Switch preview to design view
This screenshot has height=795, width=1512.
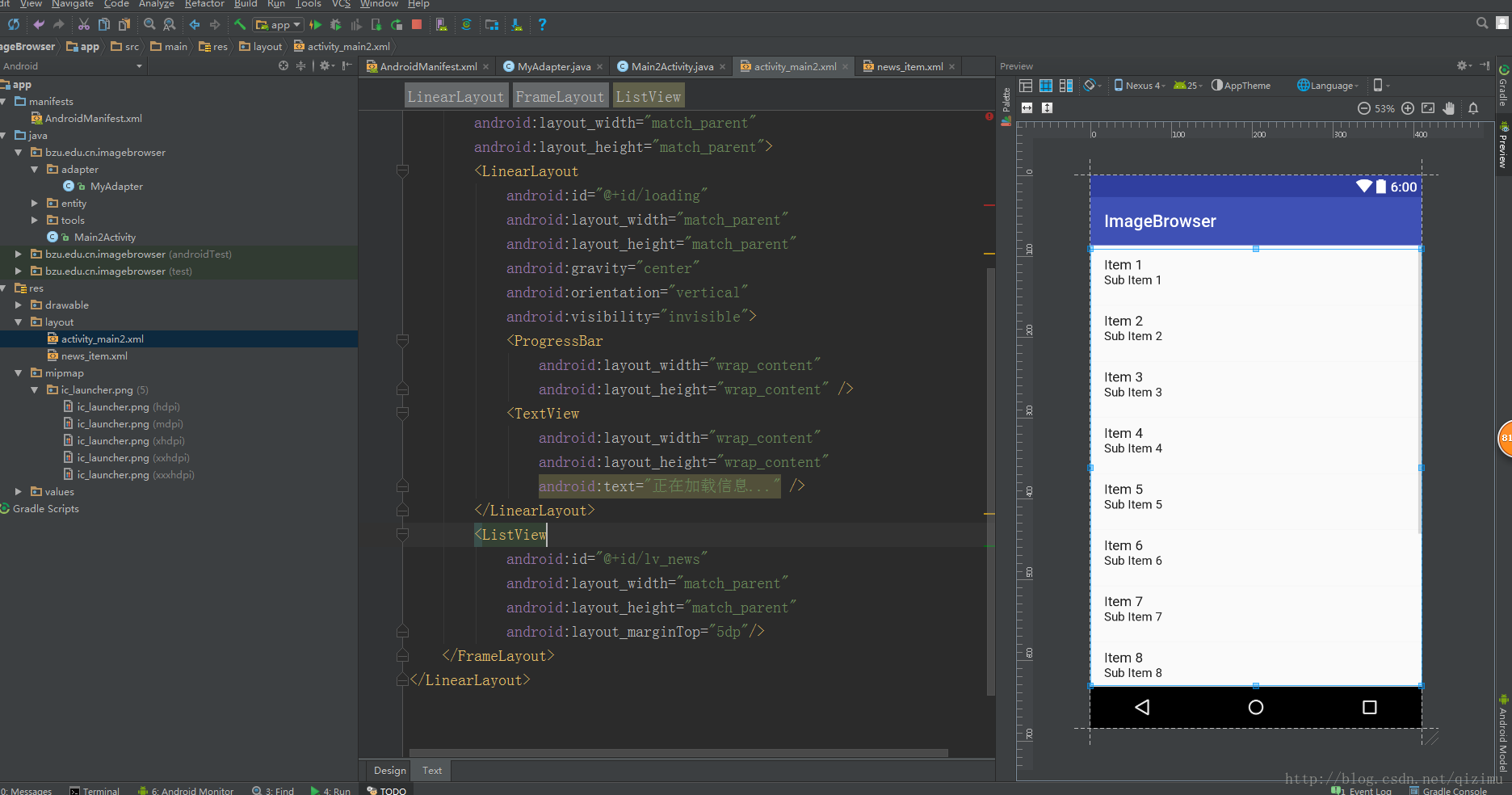[x=1026, y=86]
